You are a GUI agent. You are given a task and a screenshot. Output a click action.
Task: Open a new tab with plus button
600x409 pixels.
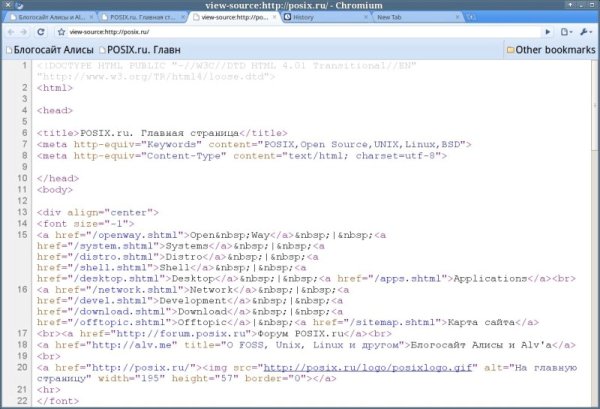click(x=472, y=17)
